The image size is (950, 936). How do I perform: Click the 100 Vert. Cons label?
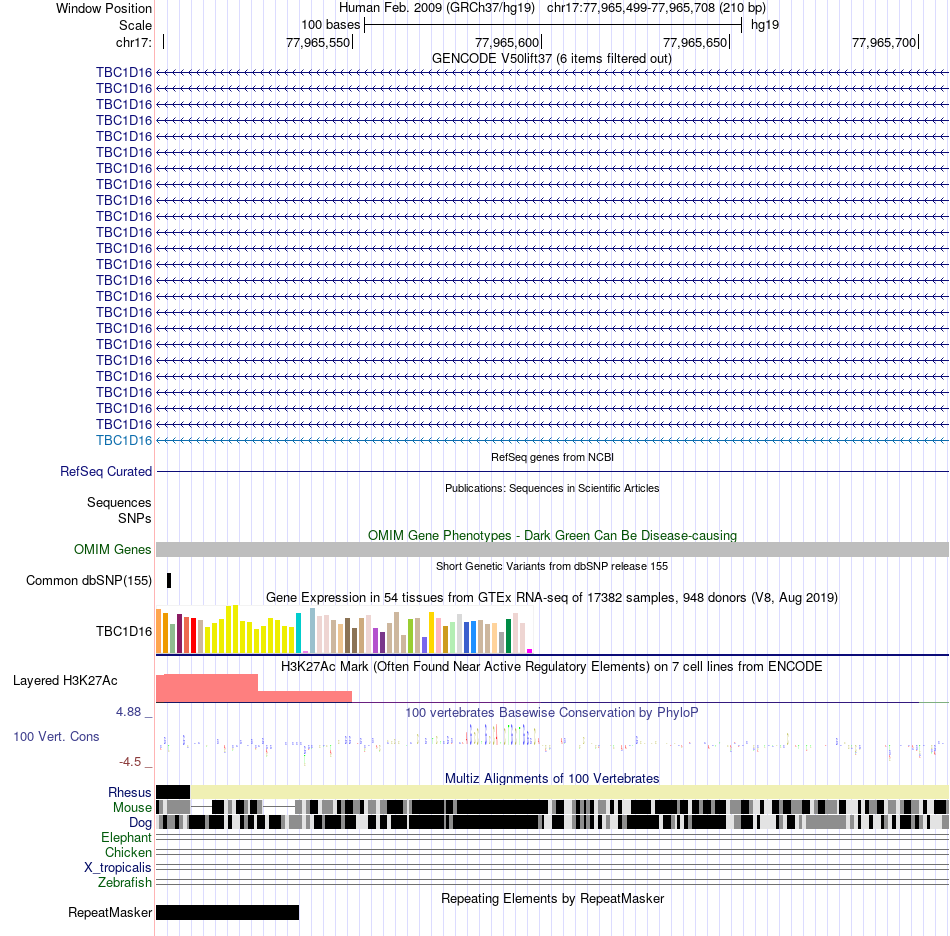pyautogui.click(x=56, y=737)
